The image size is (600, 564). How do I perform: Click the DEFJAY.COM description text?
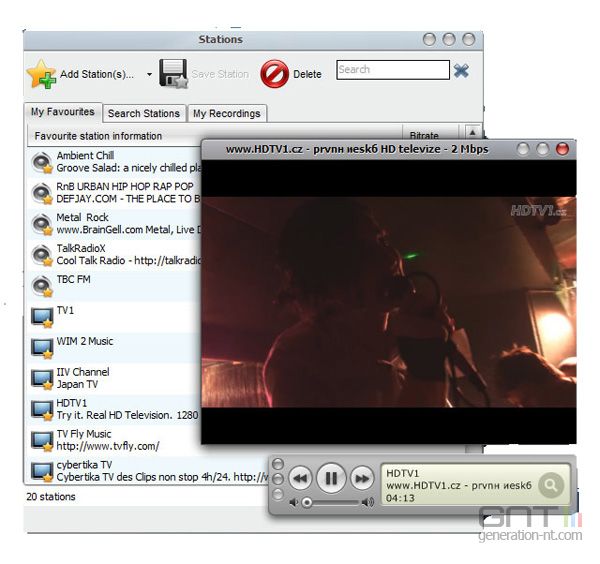click(128, 199)
